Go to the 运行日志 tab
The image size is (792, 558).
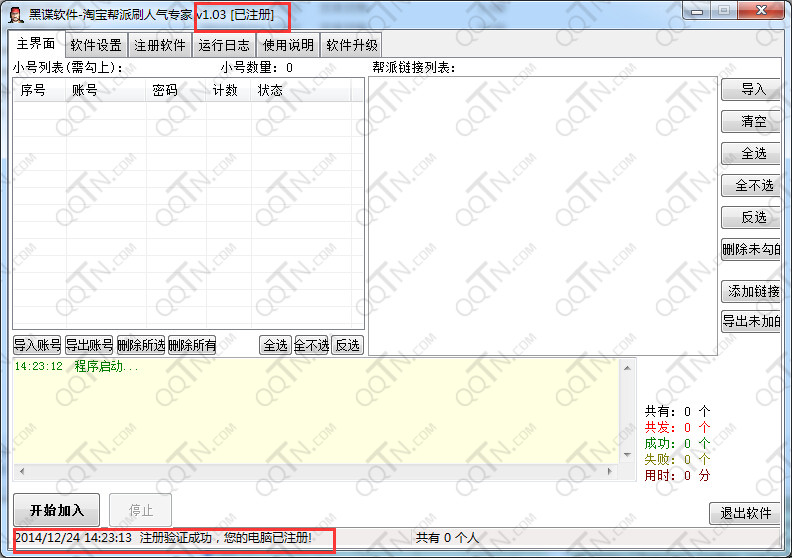pos(224,45)
